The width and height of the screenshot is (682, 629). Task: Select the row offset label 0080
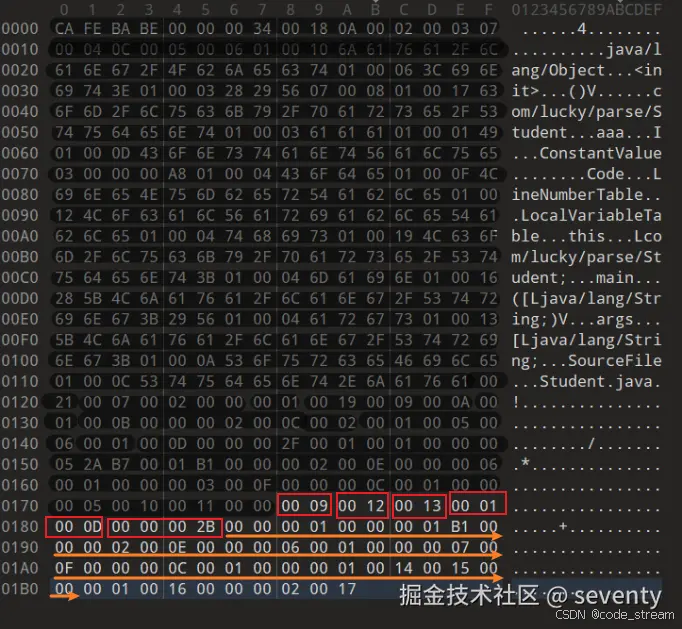pos(20,195)
